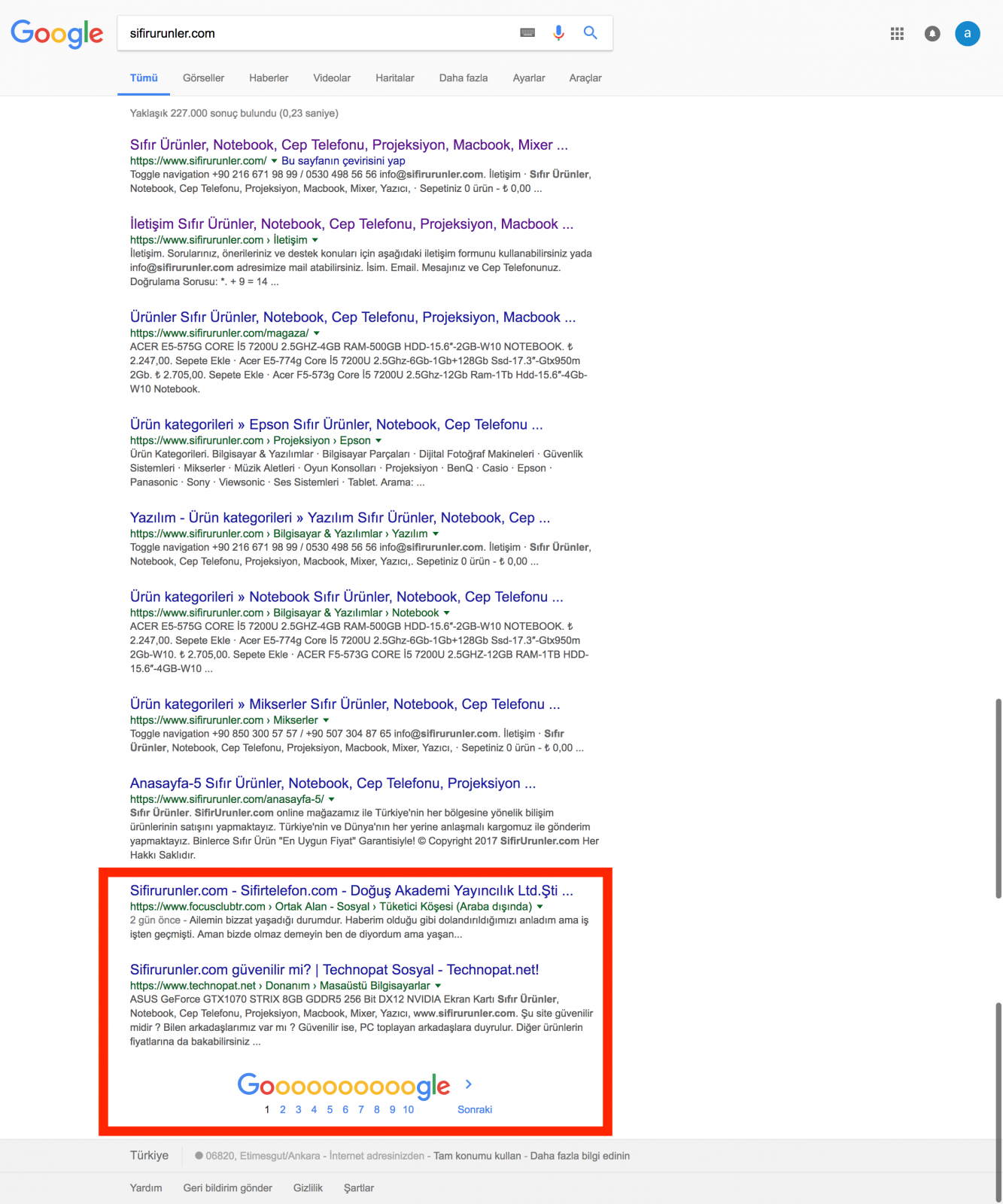Expand dropdown arrow after Mikserler breadcrumb

[x=326, y=721]
